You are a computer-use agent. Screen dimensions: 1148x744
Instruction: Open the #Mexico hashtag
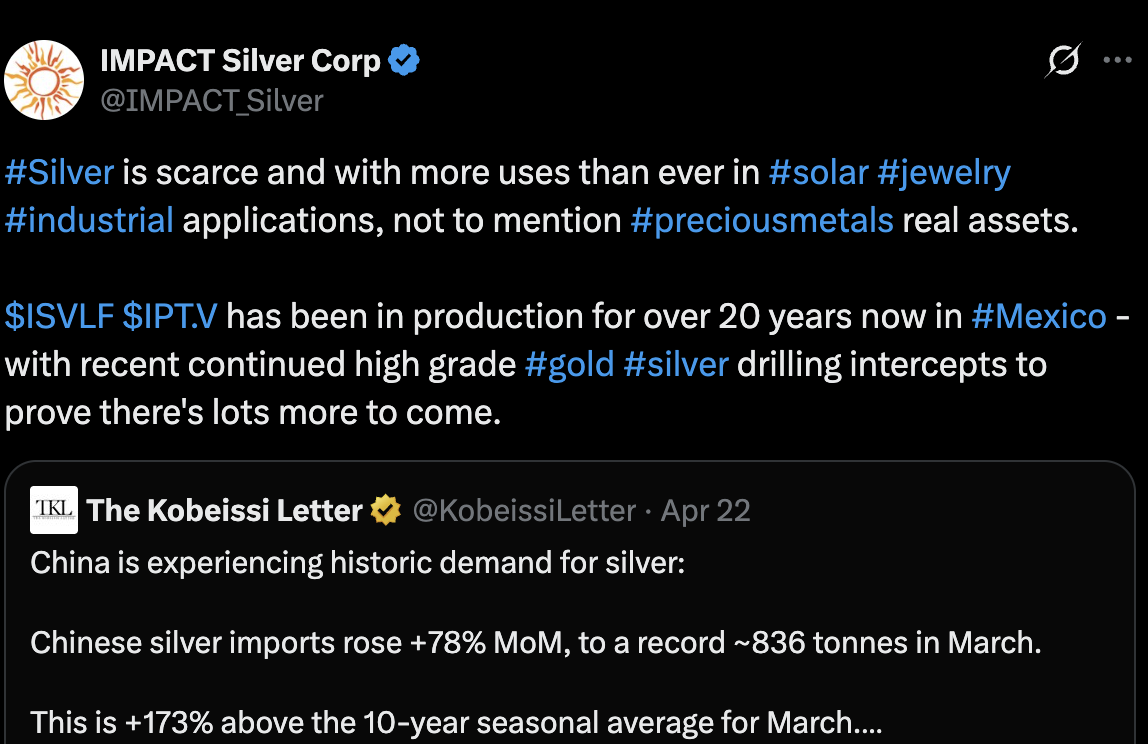(1038, 317)
